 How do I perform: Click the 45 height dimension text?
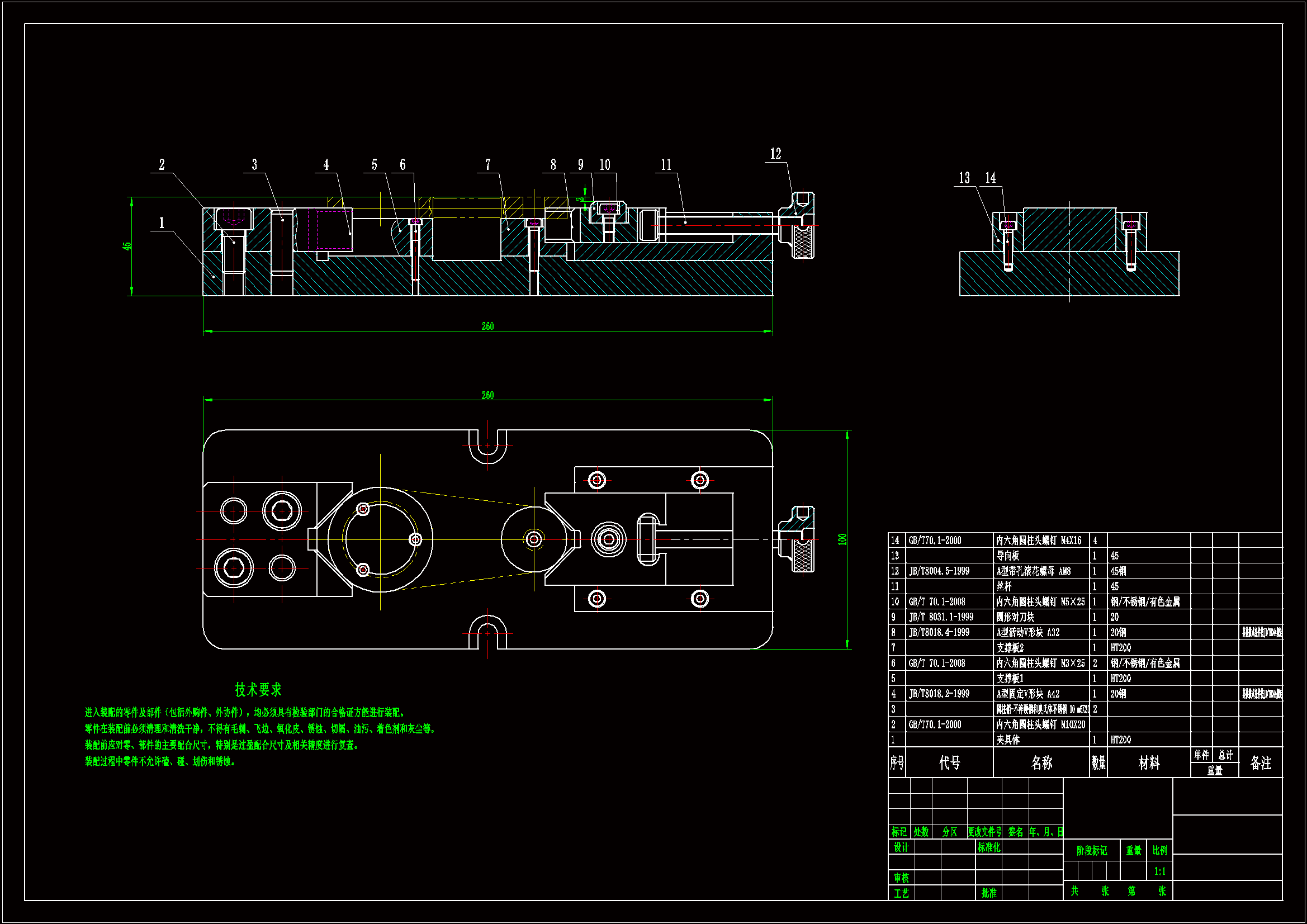(x=127, y=246)
